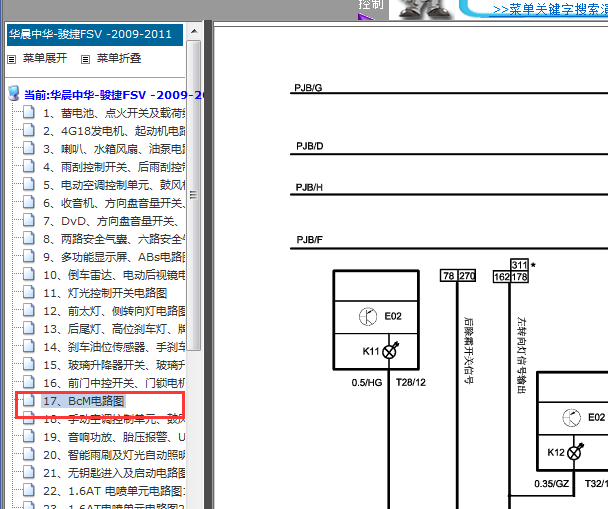This screenshot has width=608, height=509.
Task: Click the 178 reference box in diagram
Action: pos(520,277)
